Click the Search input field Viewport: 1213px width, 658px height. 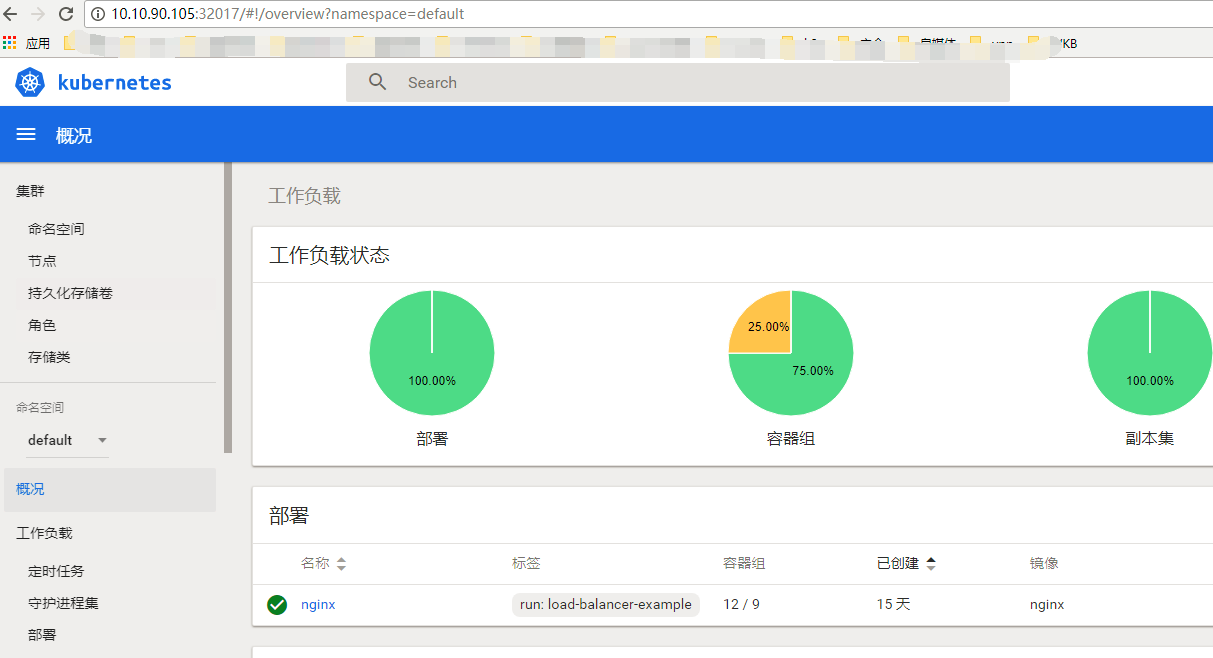tap(700, 83)
